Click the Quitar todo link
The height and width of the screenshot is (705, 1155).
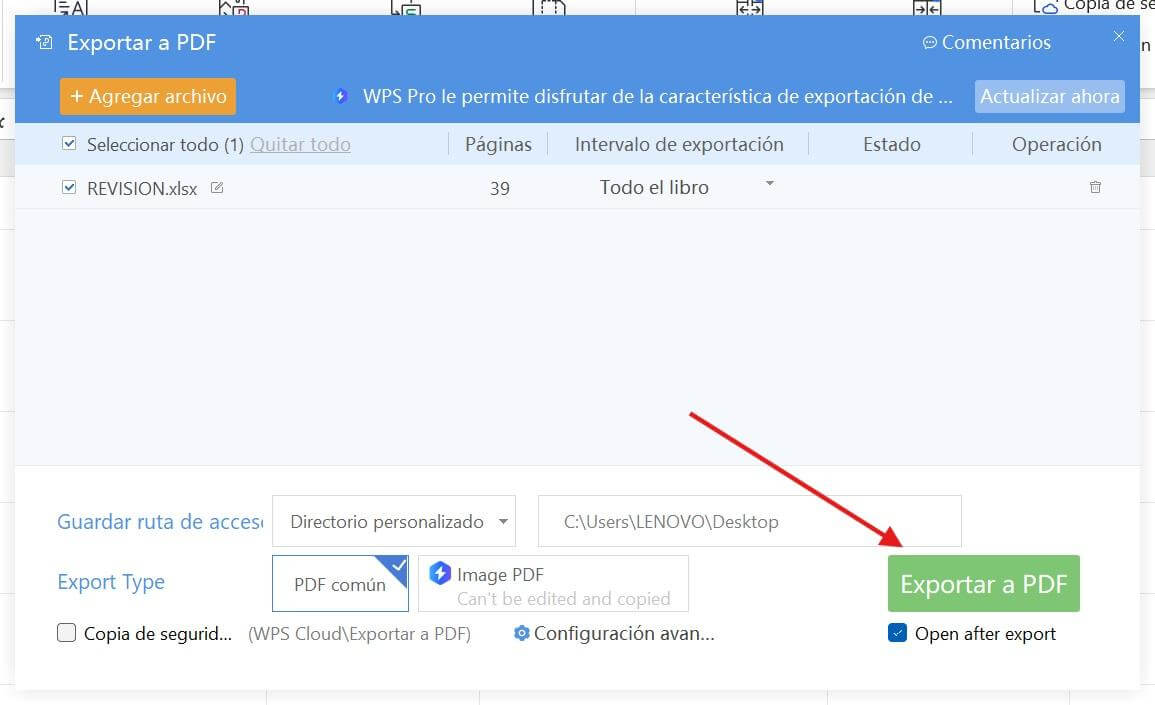(x=301, y=144)
